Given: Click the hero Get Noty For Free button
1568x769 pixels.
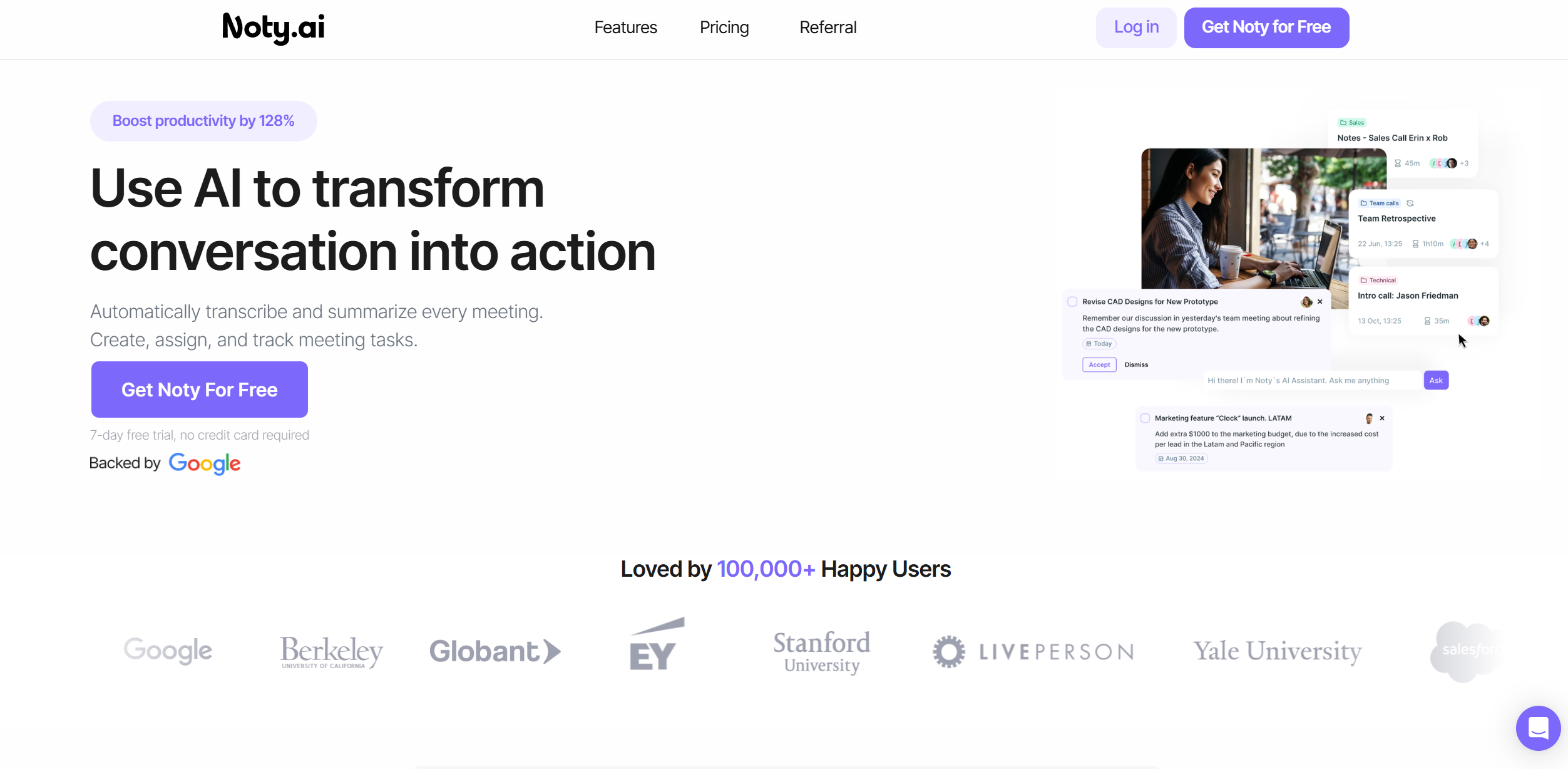Looking at the screenshot, I should click(200, 390).
